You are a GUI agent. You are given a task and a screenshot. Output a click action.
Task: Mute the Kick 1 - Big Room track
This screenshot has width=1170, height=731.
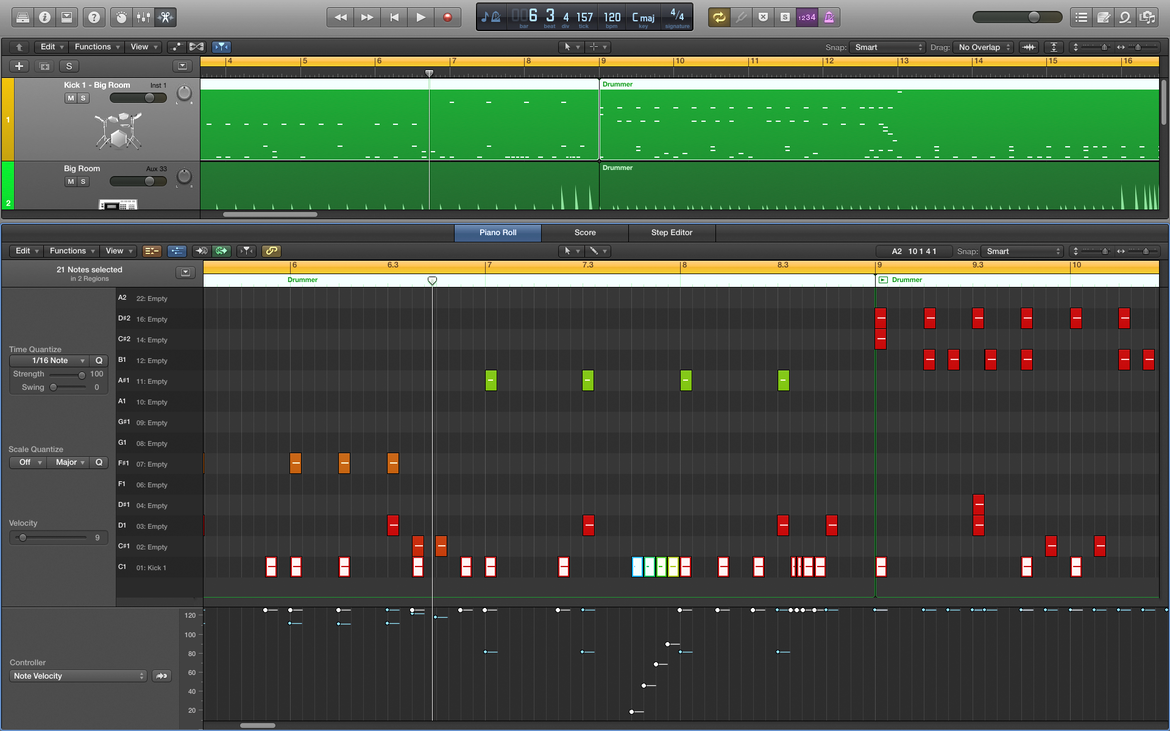pos(71,98)
